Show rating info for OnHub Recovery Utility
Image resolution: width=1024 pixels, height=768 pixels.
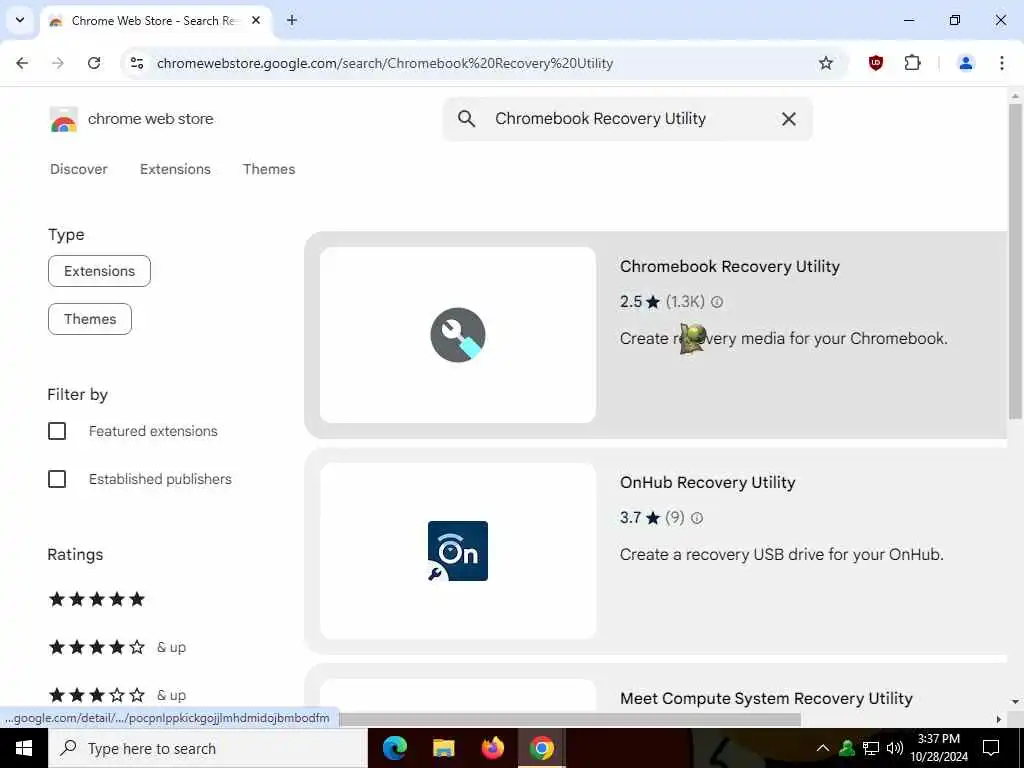[697, 518]
